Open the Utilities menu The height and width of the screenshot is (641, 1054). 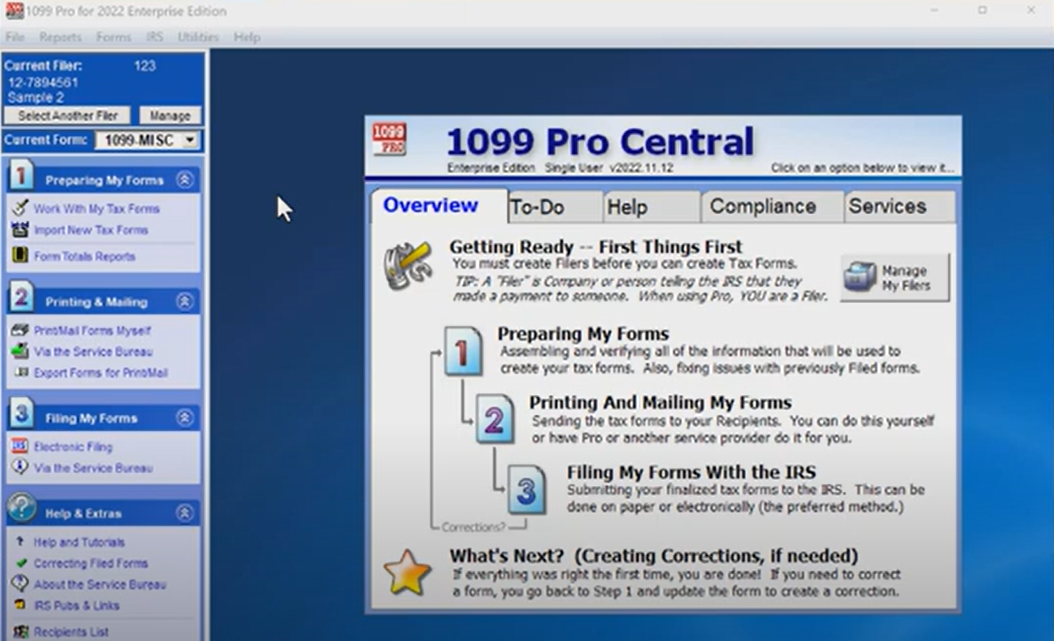pos(198,36)
